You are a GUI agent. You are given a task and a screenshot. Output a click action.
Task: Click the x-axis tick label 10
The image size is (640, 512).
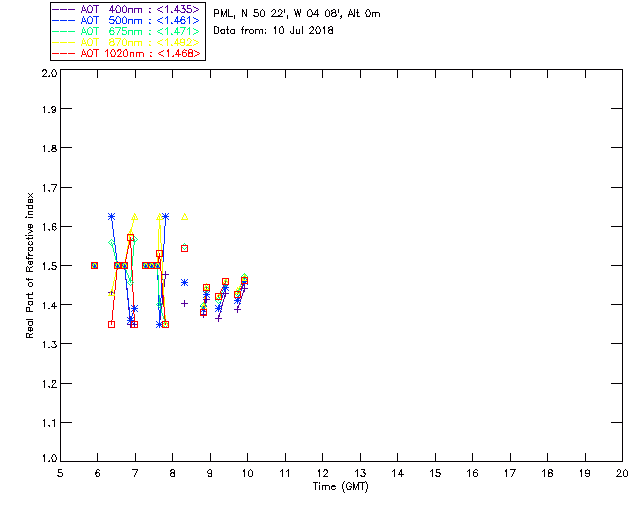pos(247,473)
